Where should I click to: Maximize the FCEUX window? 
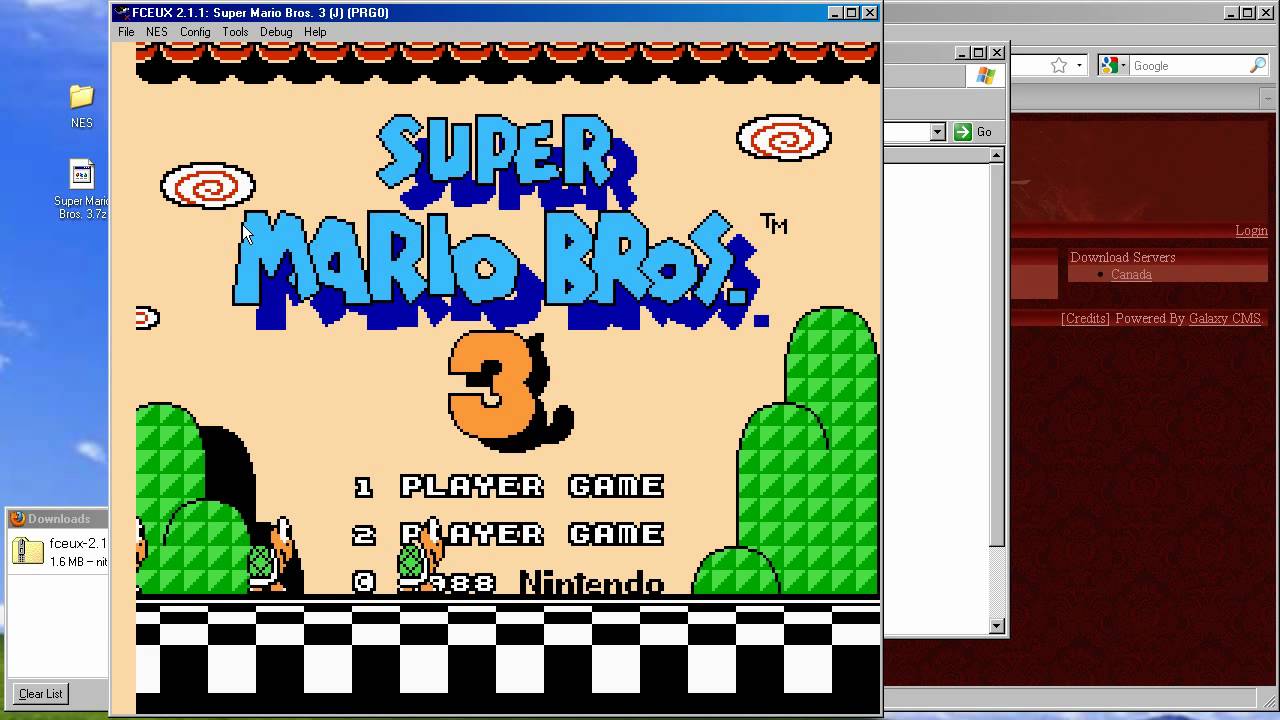pyautogui.click(x=851, y=13)
